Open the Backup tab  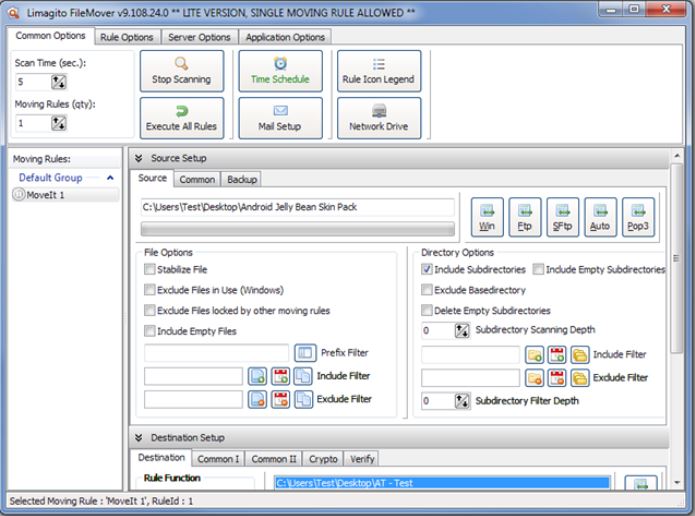point(242,180)
